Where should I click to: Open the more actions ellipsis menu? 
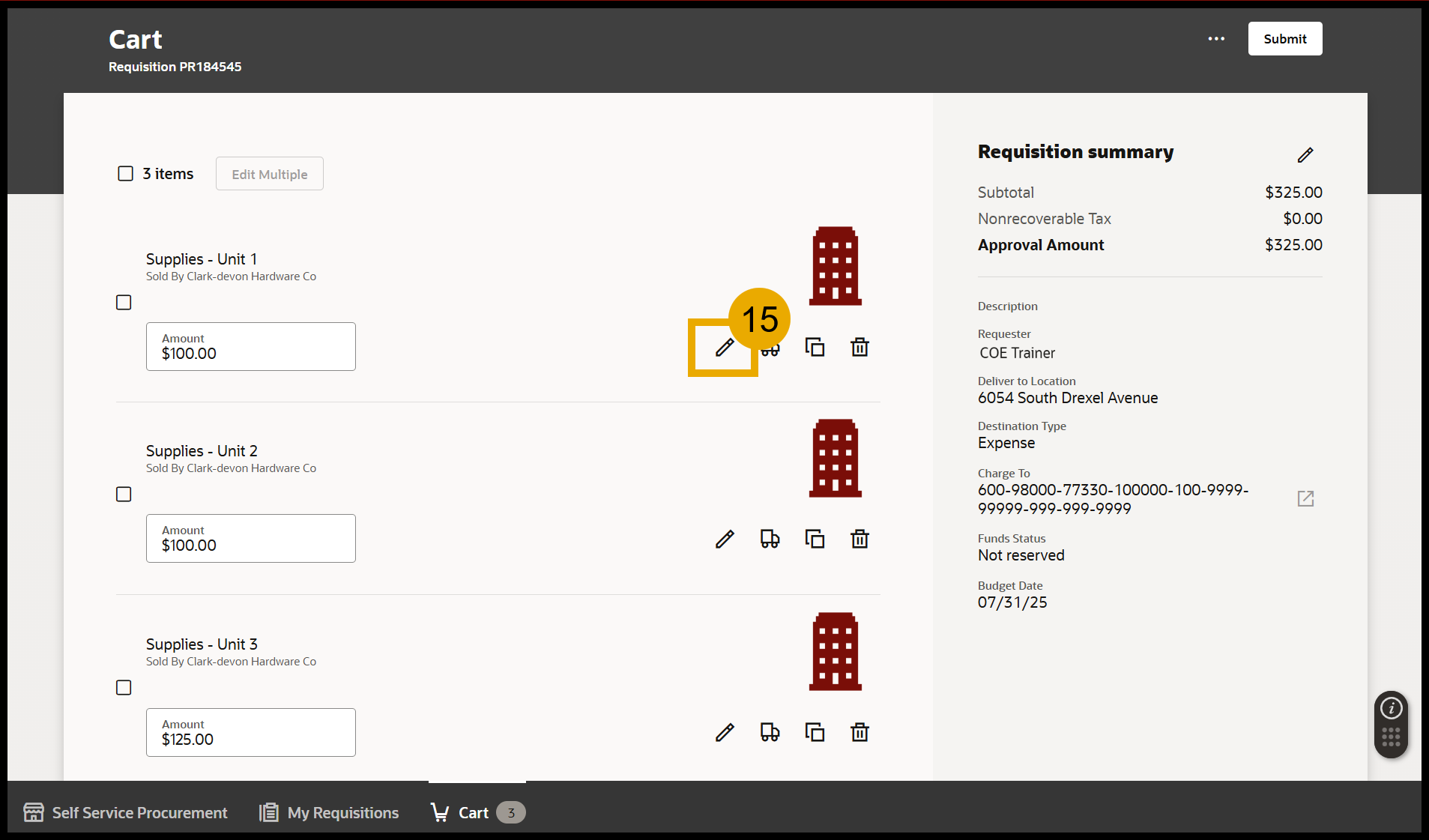(1216, 39)
